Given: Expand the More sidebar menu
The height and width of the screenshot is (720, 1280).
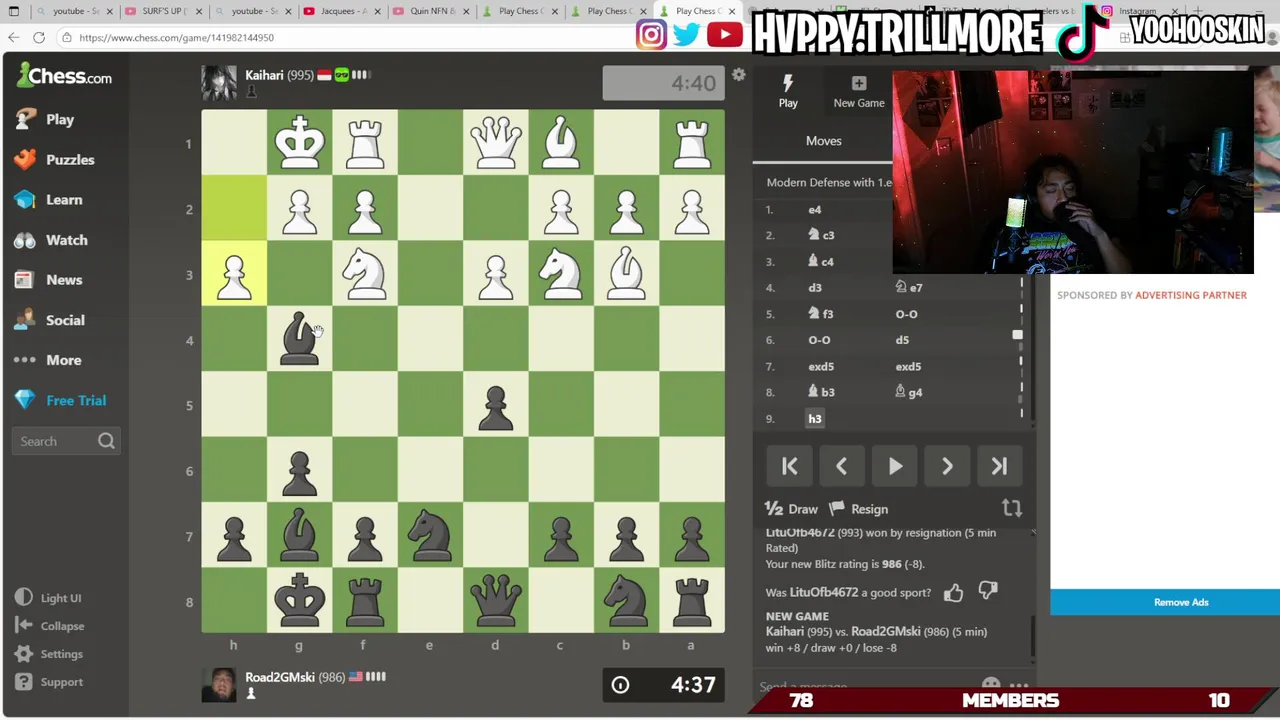Looking at the screenshot, I should (x=48, y=360).
